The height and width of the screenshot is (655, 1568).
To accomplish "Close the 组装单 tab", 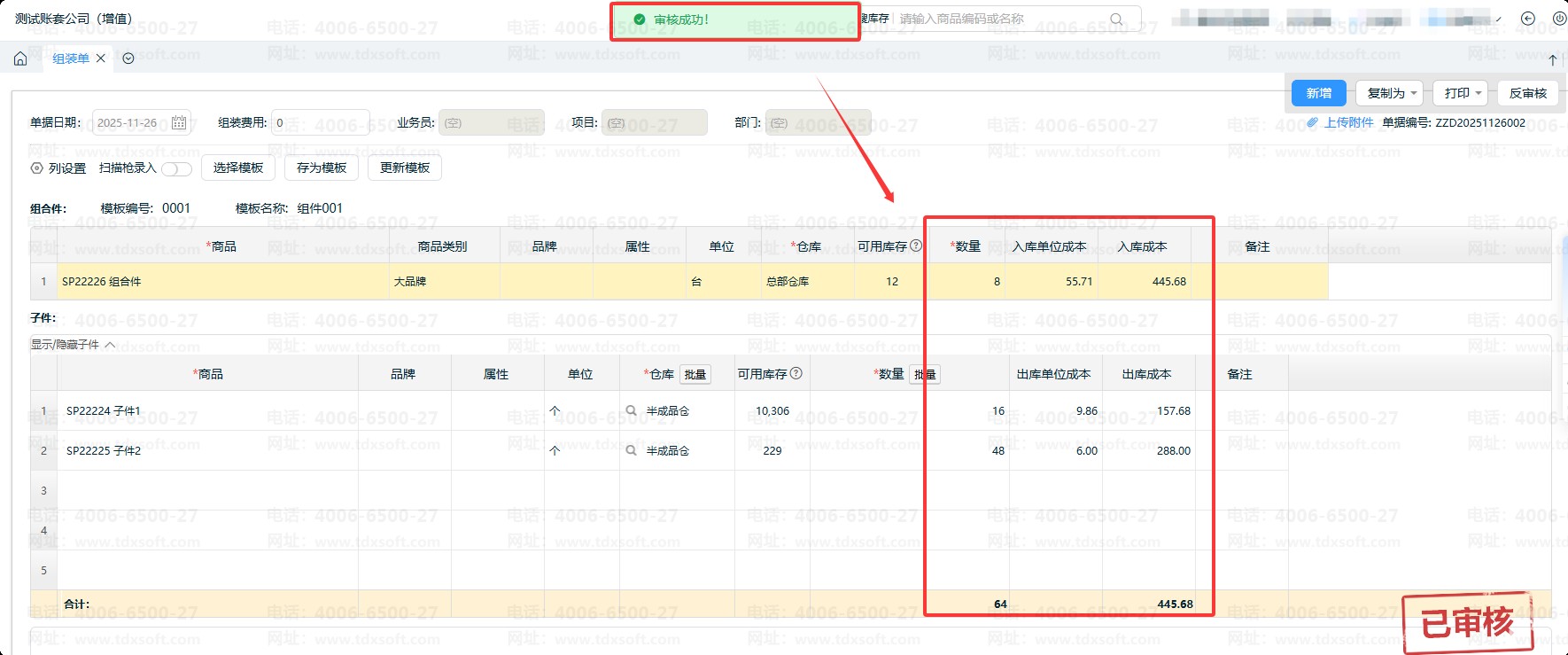I will coord(101,58).
